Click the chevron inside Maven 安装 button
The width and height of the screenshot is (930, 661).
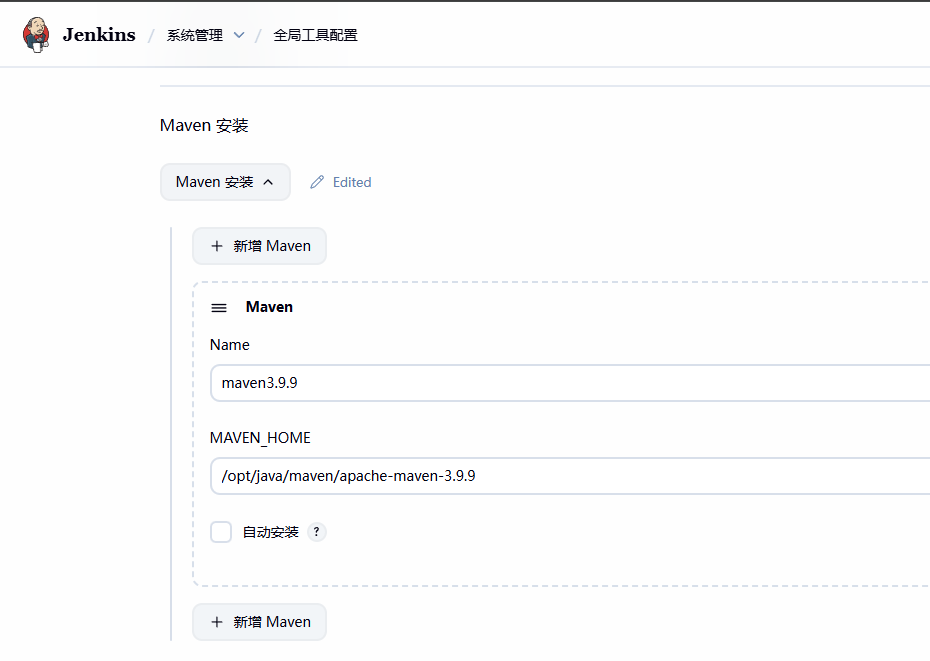pyautogui.click(x=268, y=182)
